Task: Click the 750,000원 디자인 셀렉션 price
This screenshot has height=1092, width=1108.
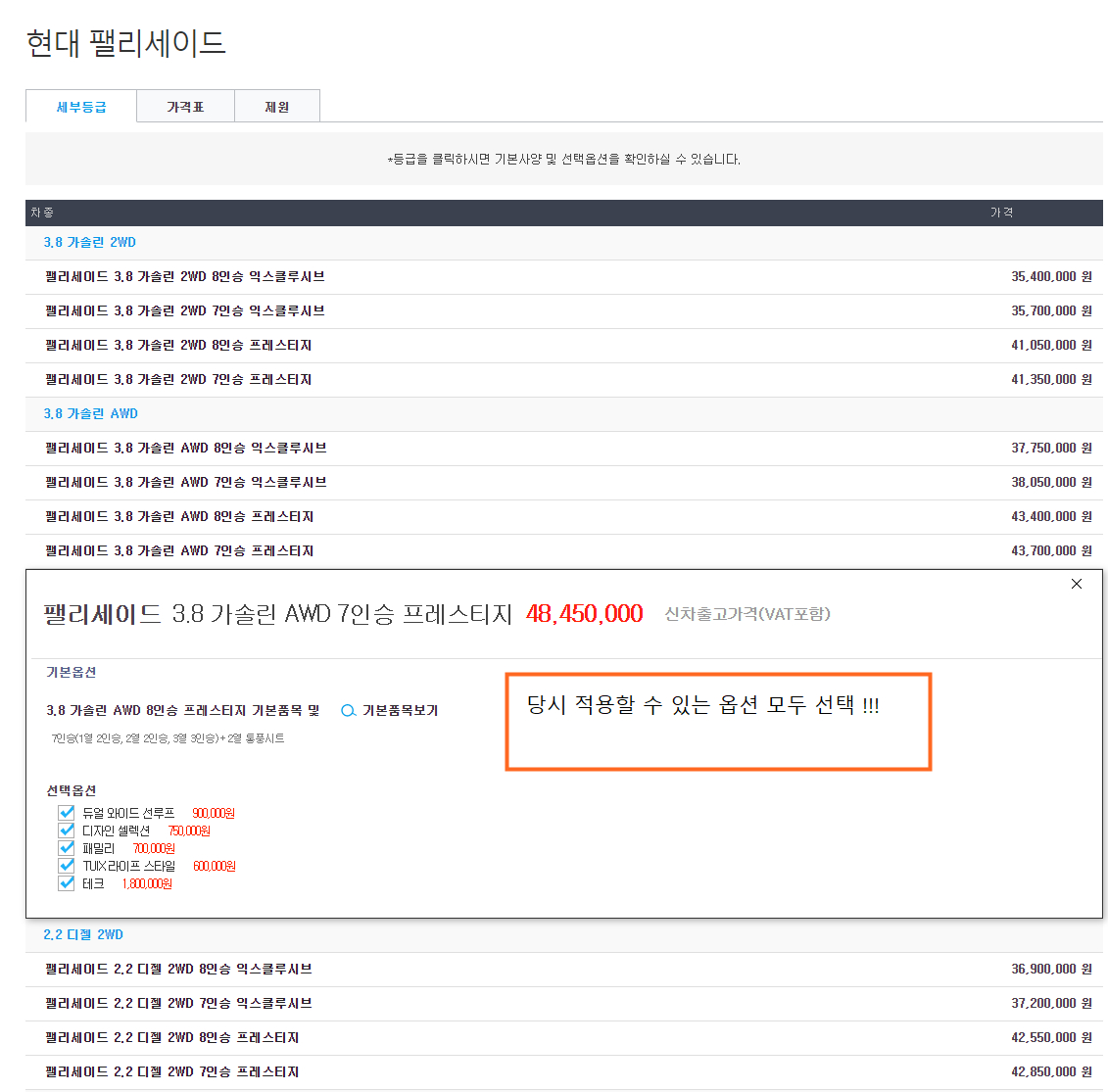Action: 189,831
